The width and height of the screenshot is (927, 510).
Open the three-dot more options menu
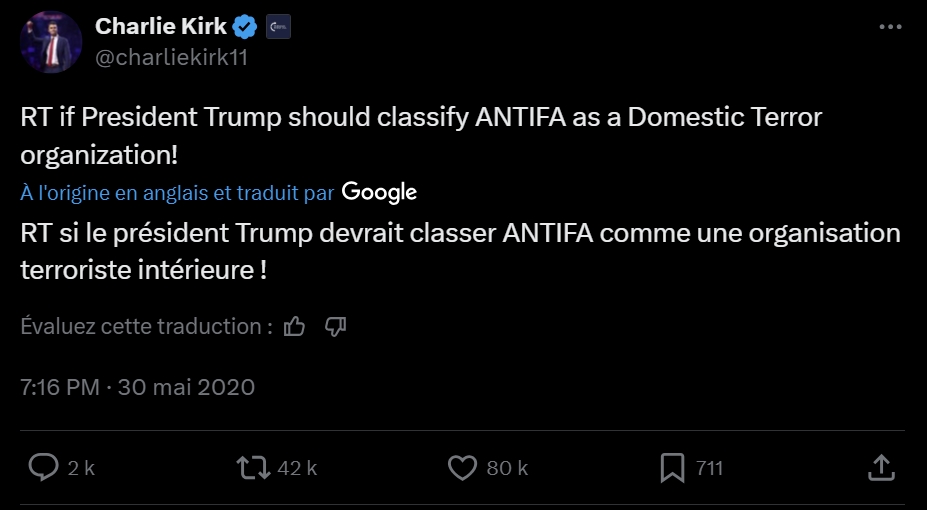889,28
